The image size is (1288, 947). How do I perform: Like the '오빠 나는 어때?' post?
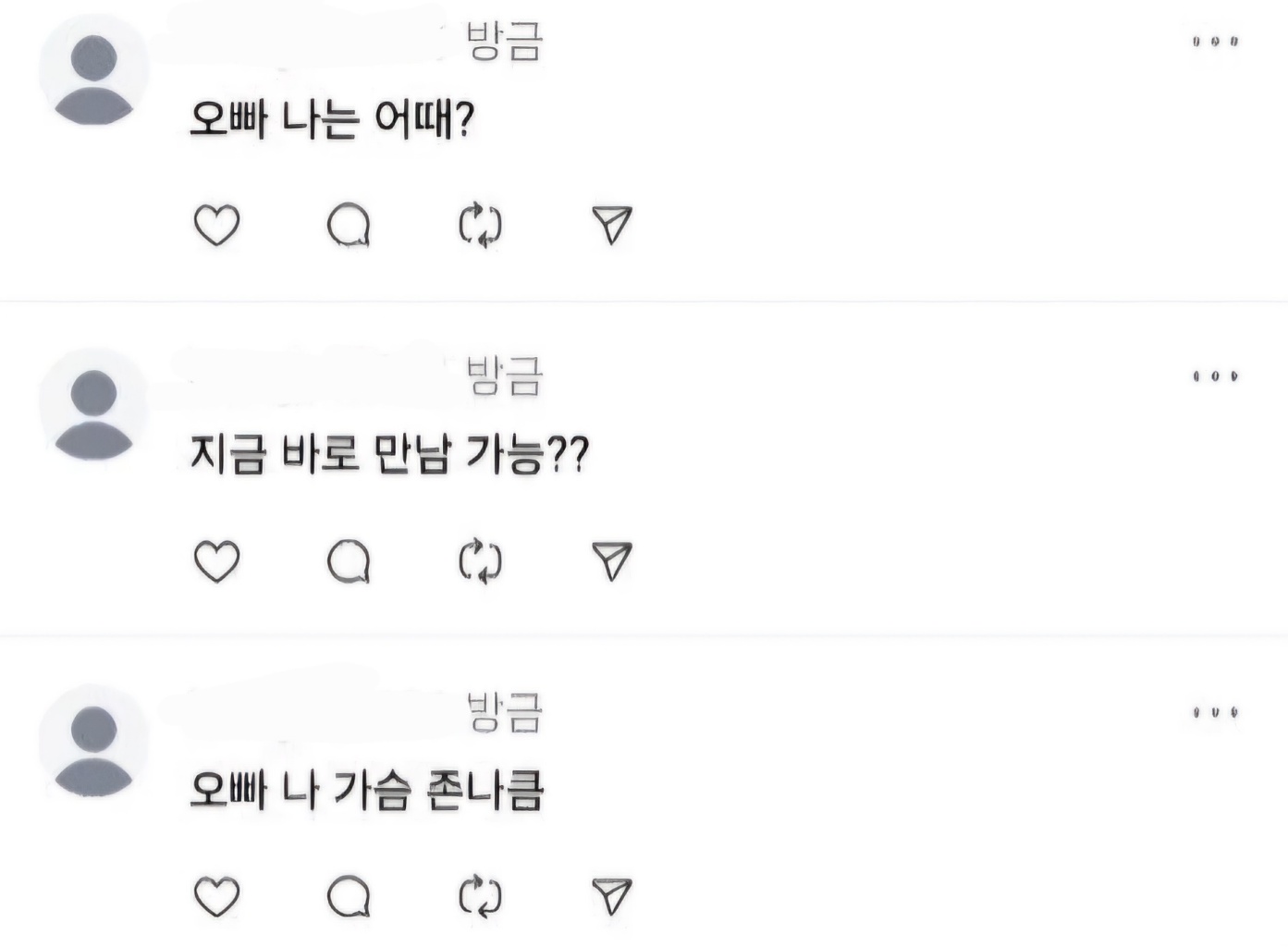(216, 225)
